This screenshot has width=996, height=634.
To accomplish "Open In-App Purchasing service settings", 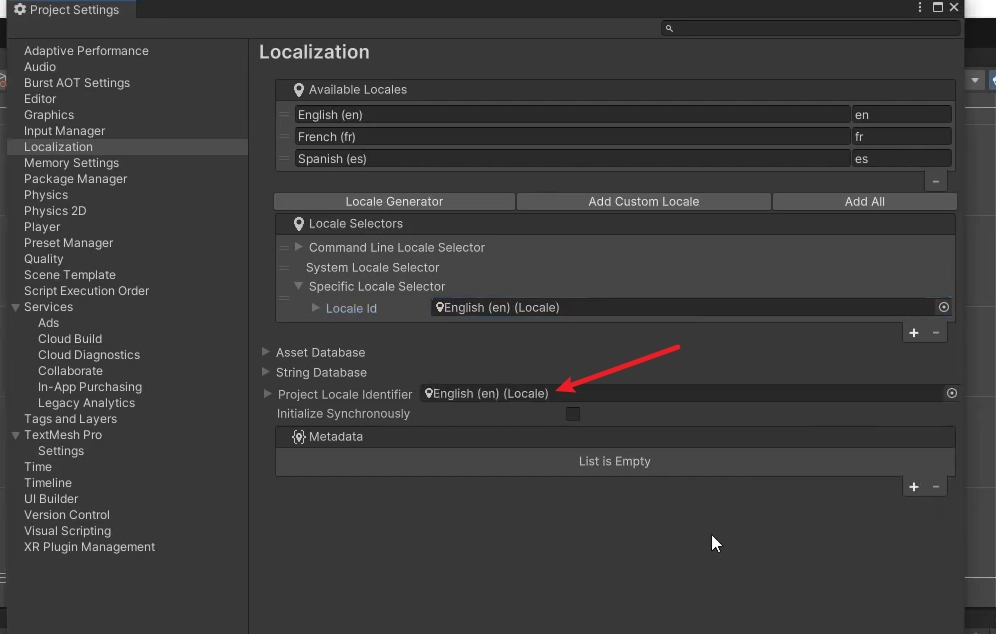I will coord(90,387).
